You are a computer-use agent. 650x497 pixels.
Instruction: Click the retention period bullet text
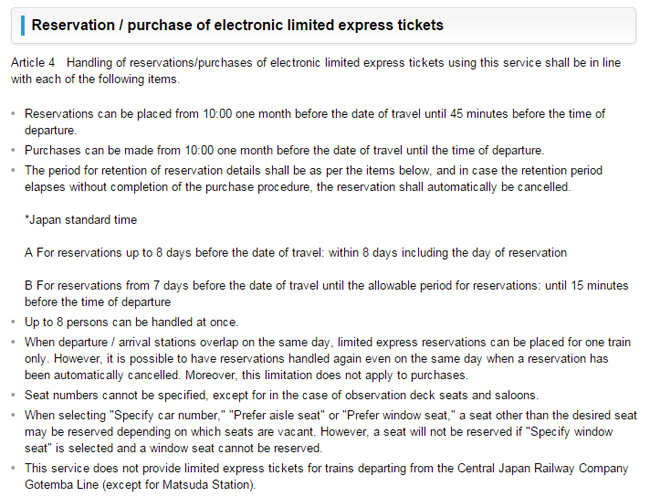[x=313, y=179]
